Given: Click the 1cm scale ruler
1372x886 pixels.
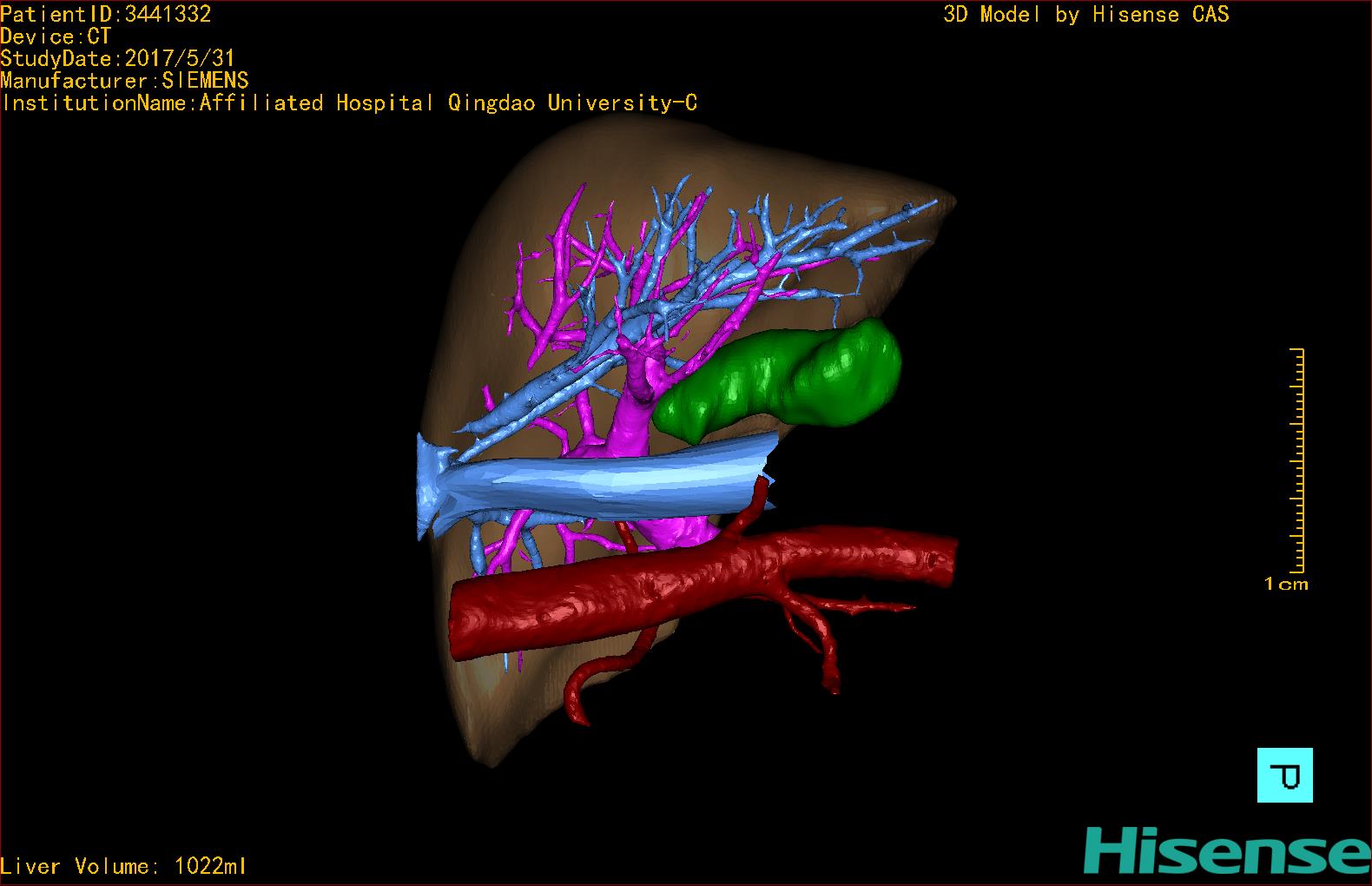Looking at the screenshot, I should click(x=1297, y=460).
